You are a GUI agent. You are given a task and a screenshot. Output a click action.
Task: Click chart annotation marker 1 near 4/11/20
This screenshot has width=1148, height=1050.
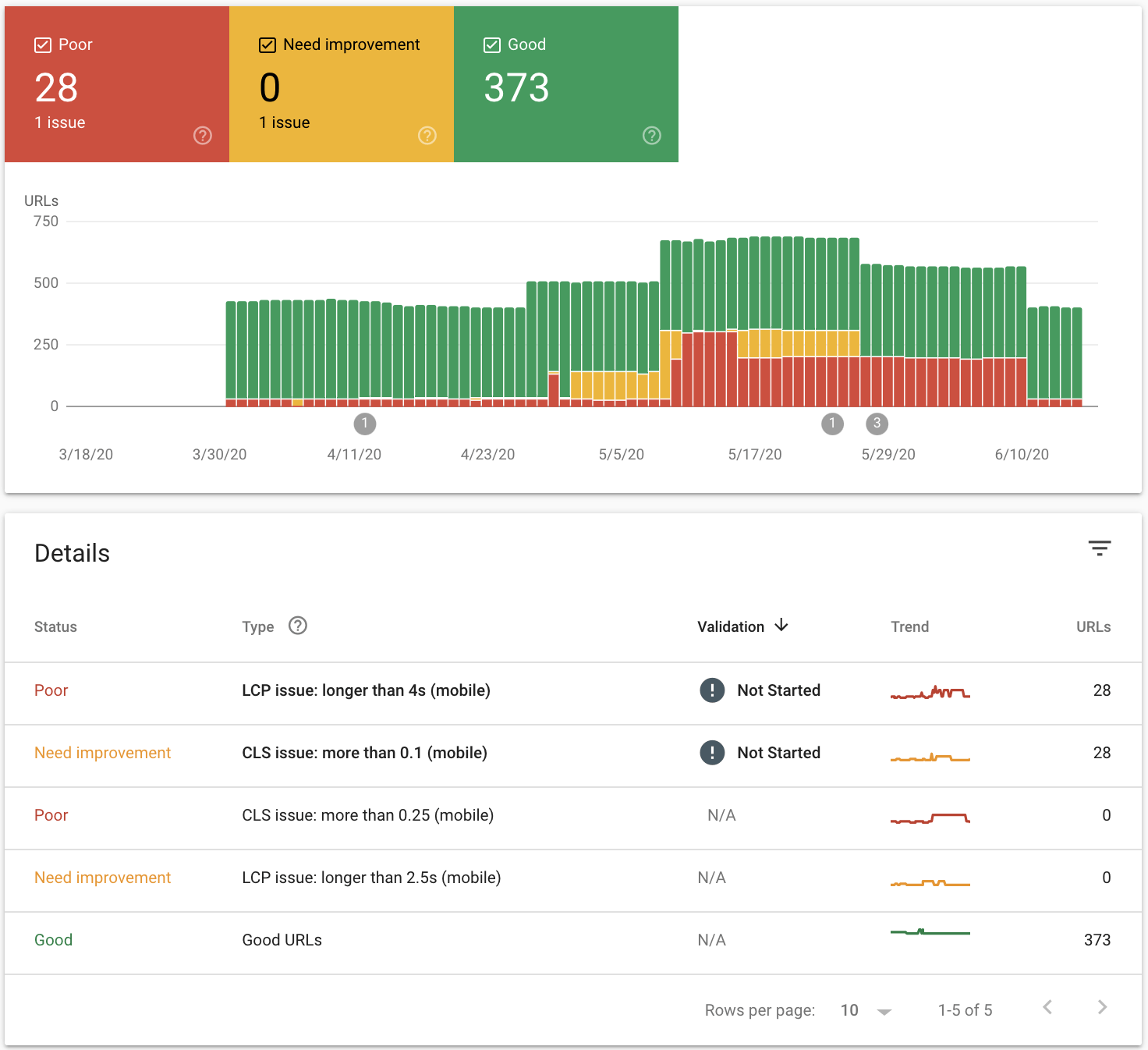point(365,424)
